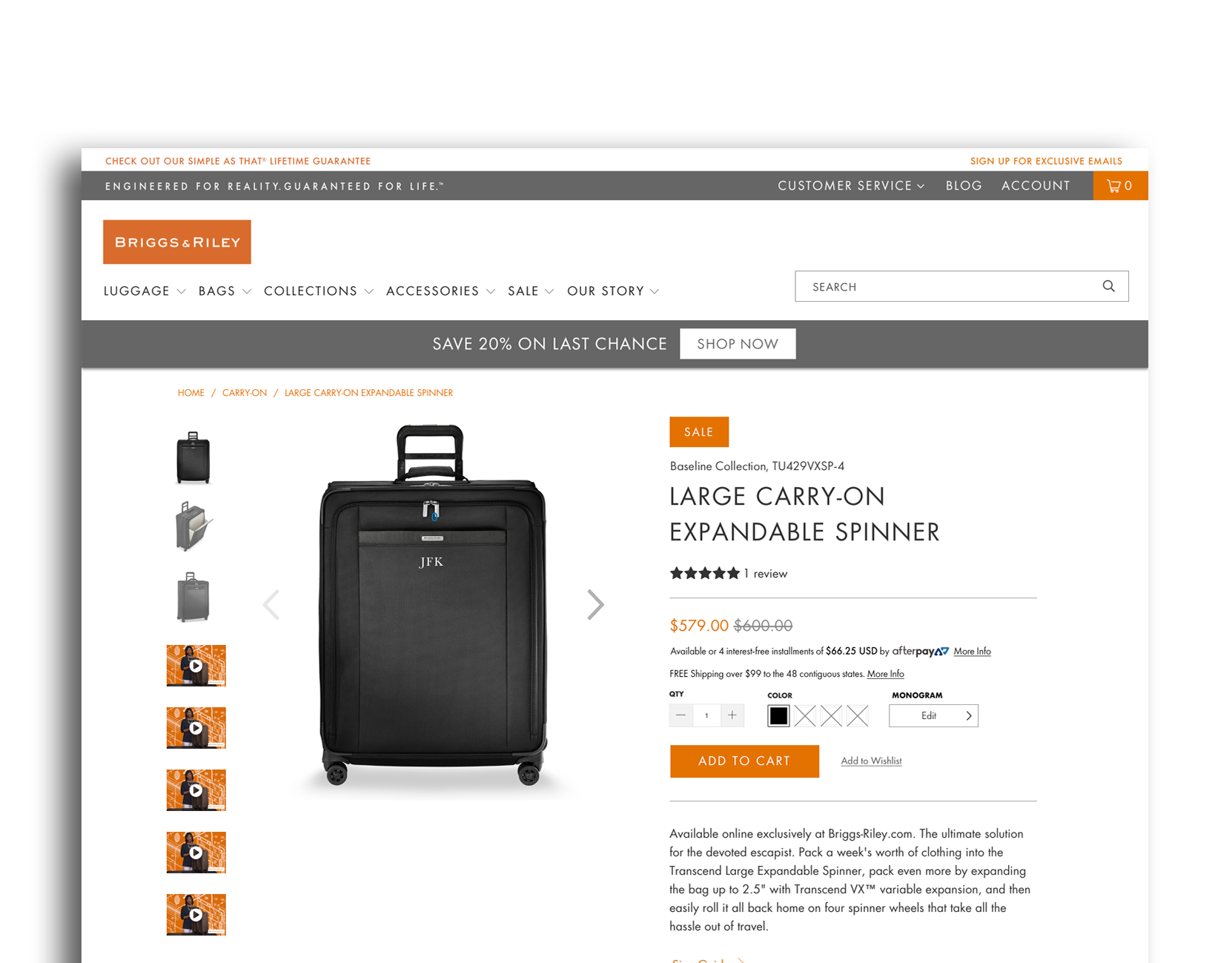This screenshot has height=963, width=1232.
Task: Show next product image arrow
Action: [x=595, y=605]
